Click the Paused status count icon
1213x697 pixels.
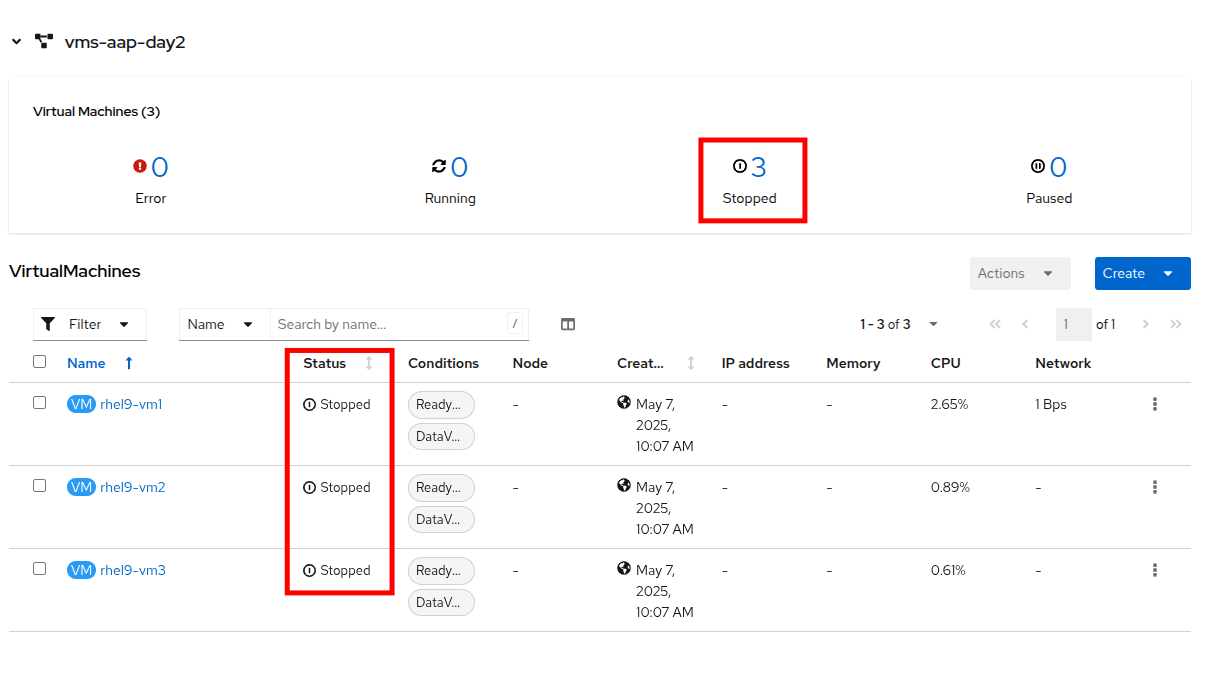(1038, 166)
